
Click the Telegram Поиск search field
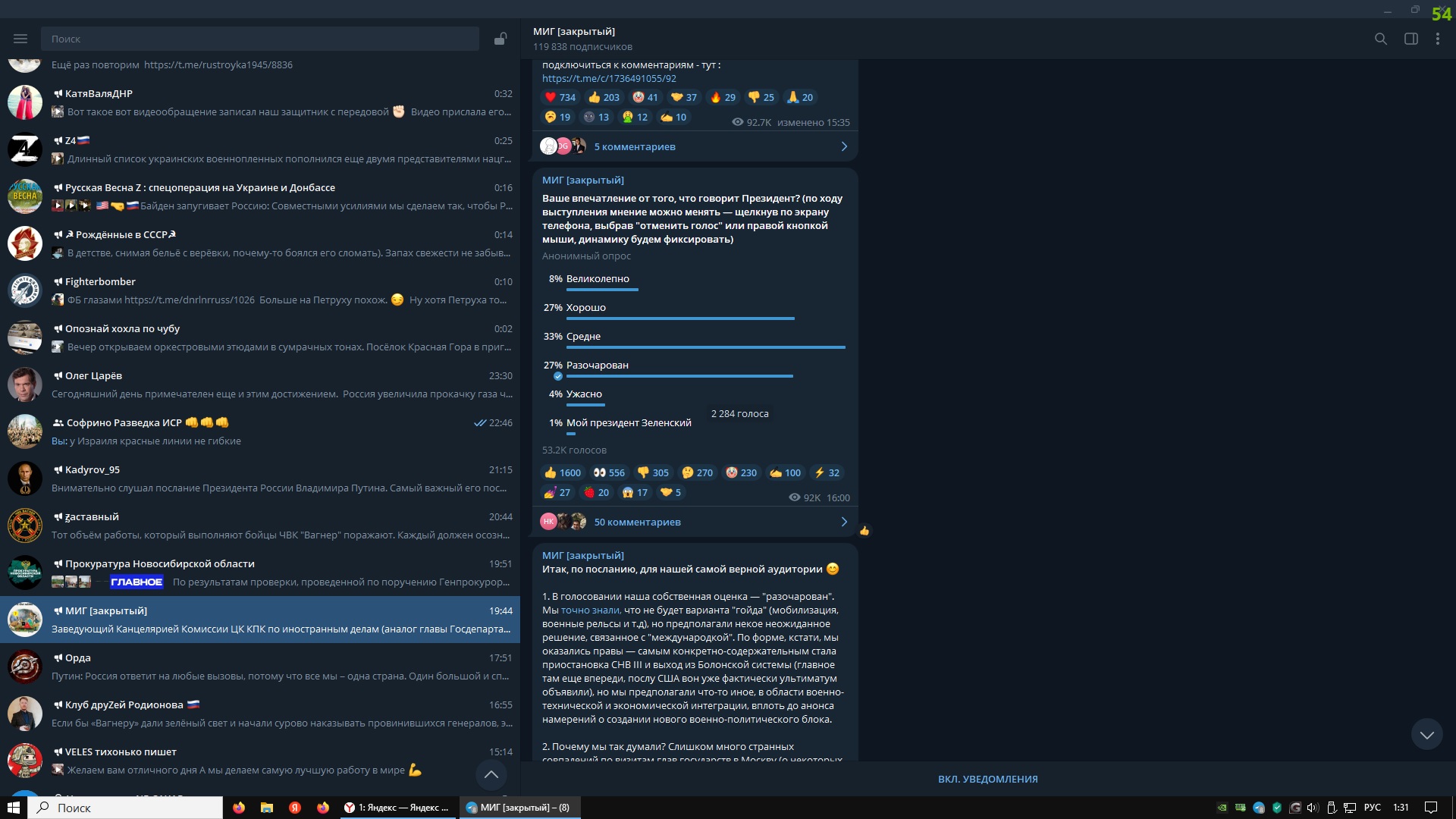(260, 39)
